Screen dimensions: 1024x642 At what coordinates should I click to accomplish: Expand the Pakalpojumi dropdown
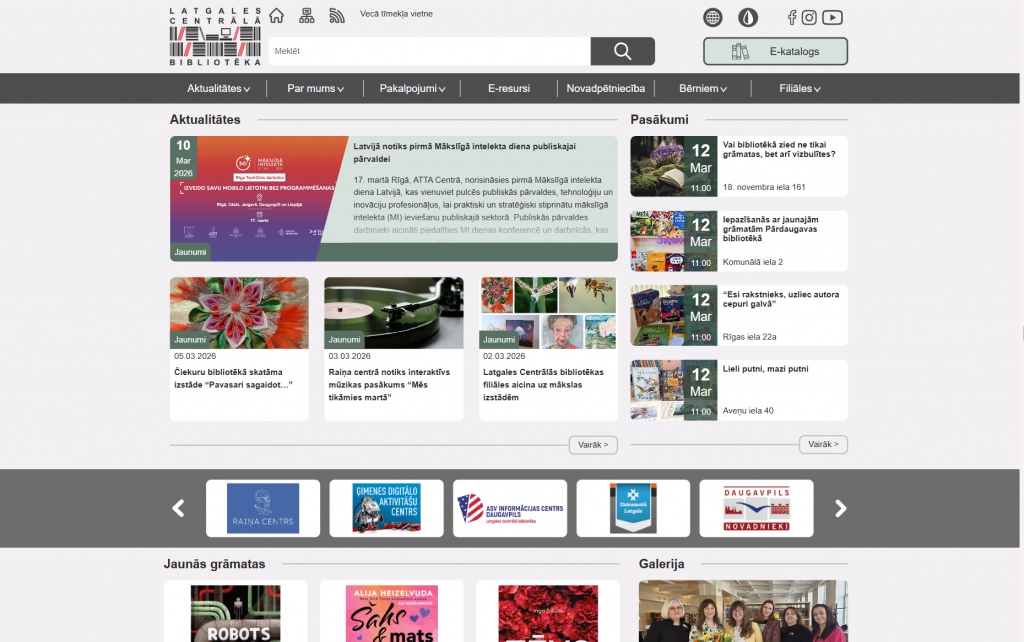(412, 88)
